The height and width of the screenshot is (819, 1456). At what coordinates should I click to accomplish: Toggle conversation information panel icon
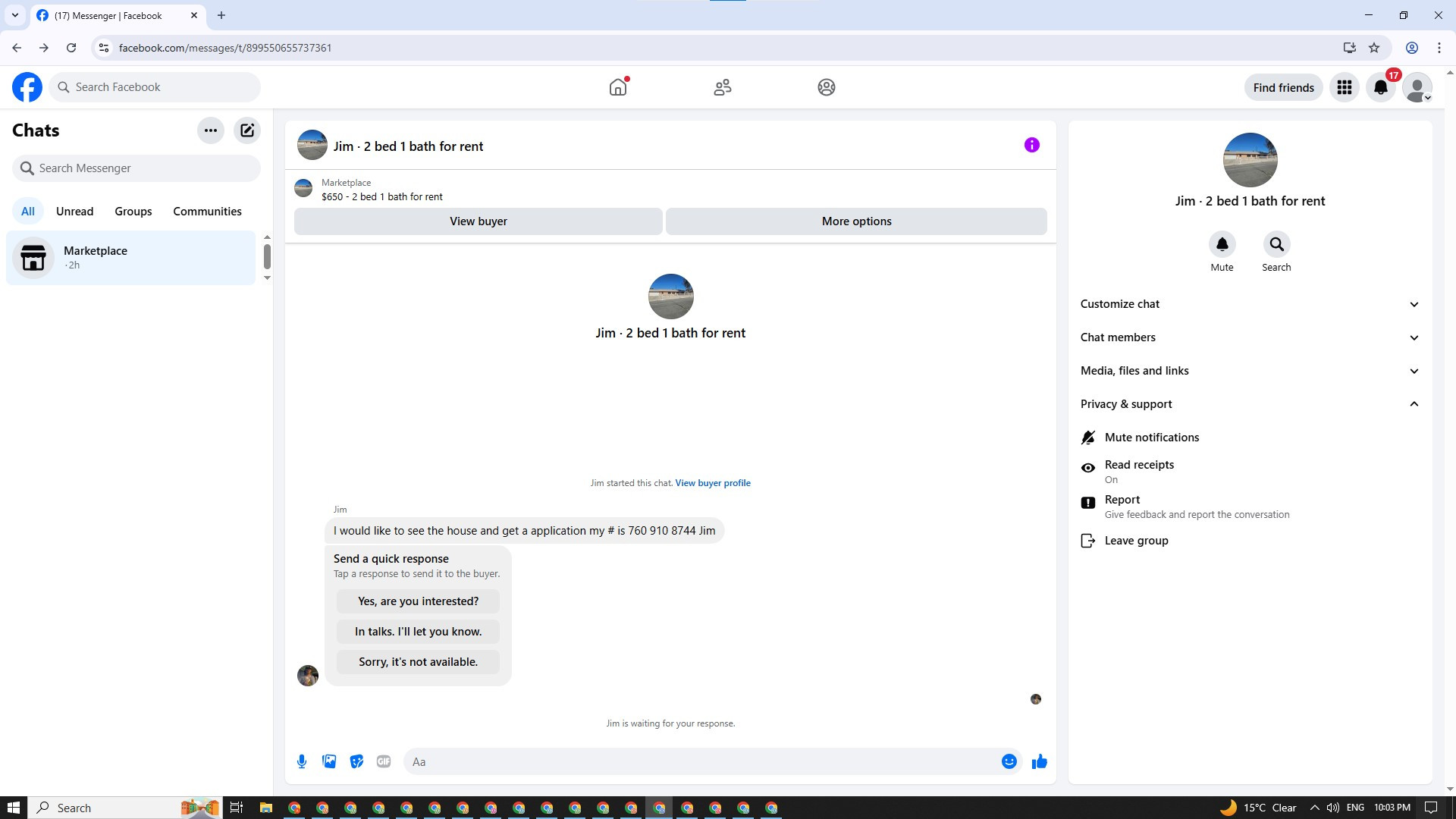point(1032,145)
